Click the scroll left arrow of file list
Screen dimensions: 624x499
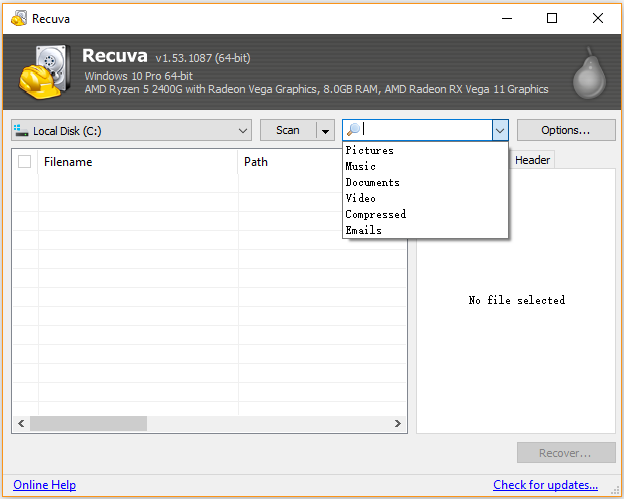[x=21, y=423]
